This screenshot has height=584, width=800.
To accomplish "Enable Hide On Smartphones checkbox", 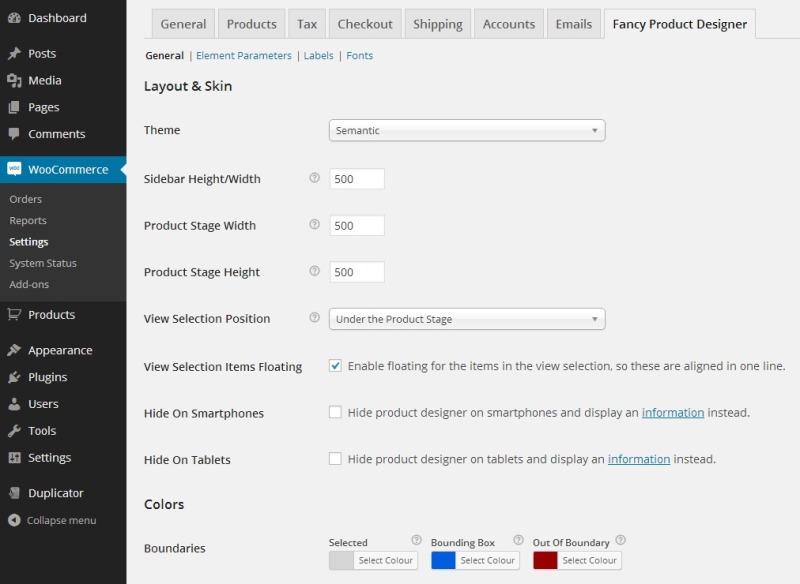I will [x=335, y=412].
